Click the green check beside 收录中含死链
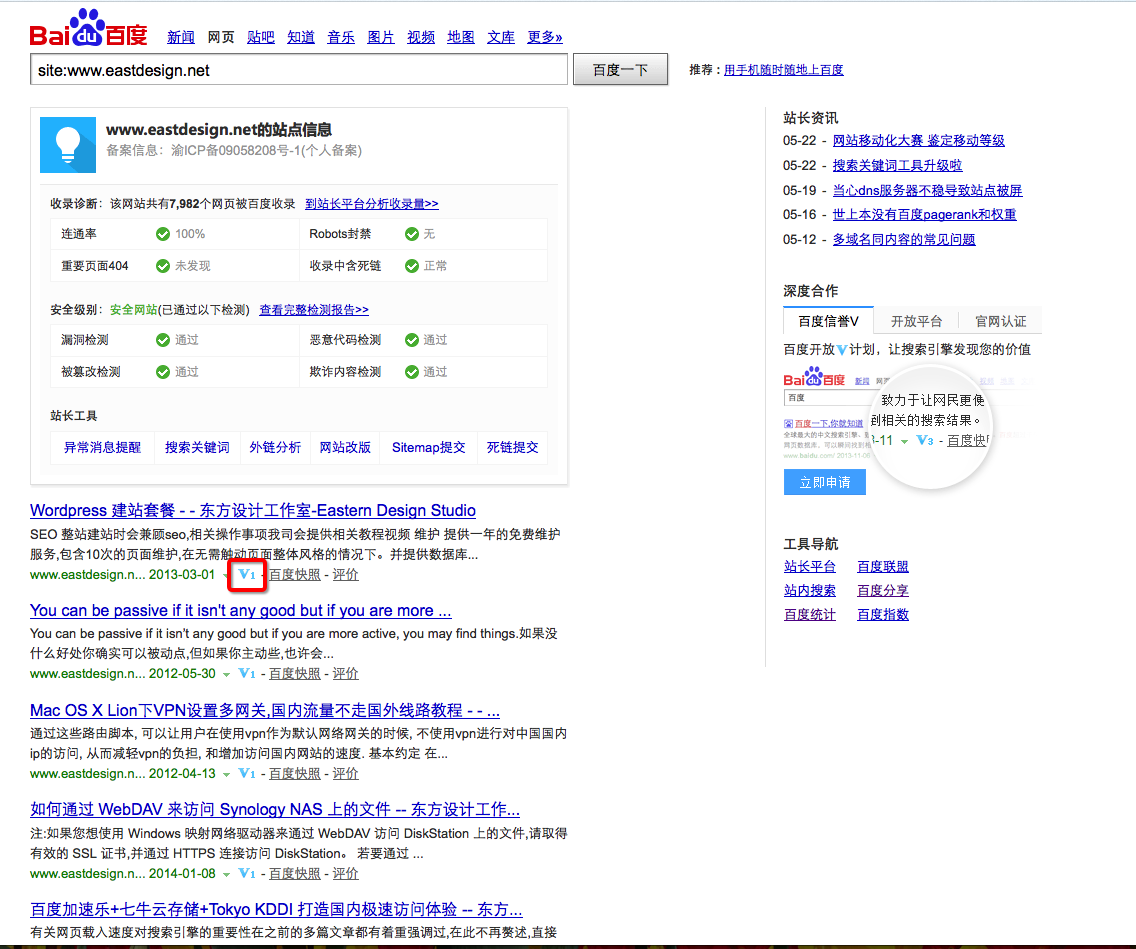Screen dimensions: 1136x949 click(x=412, y=266)
